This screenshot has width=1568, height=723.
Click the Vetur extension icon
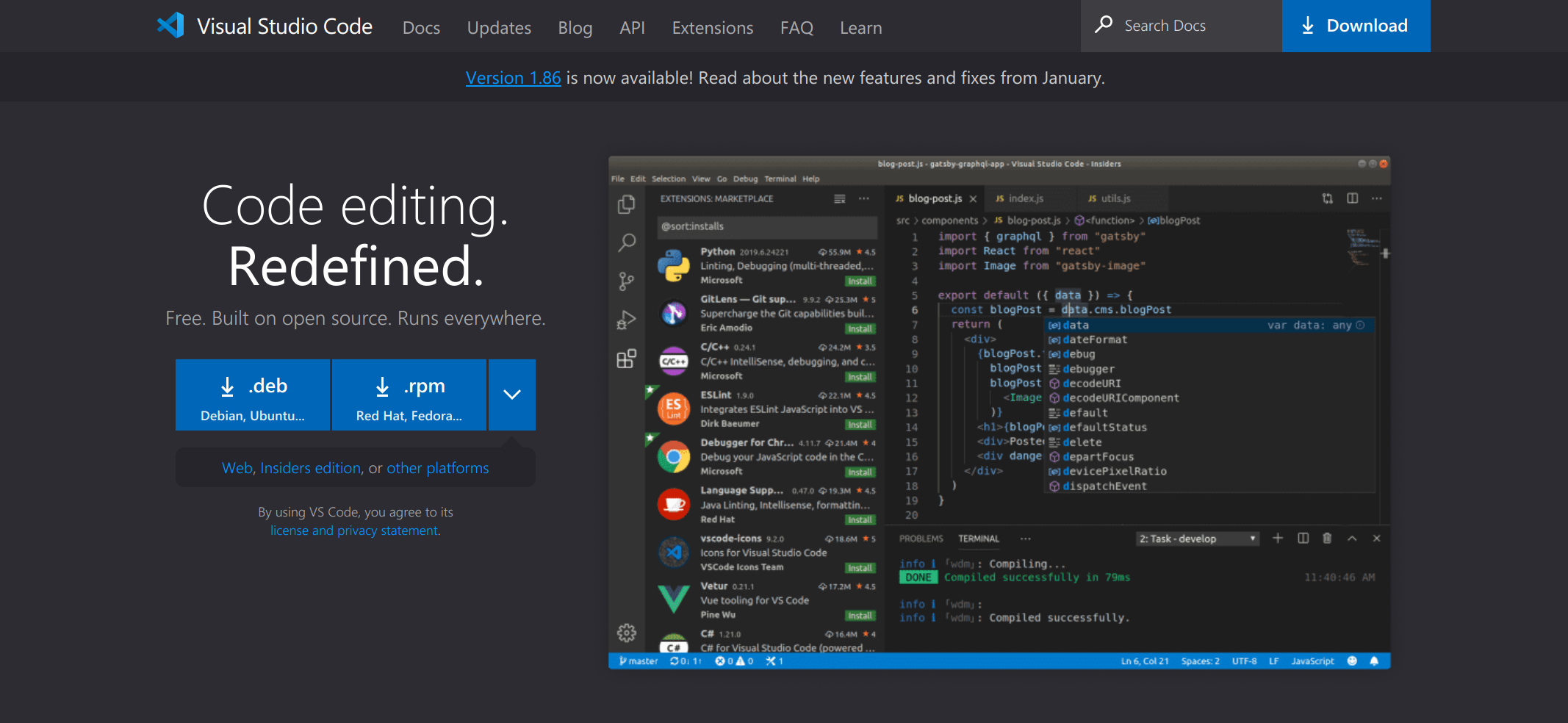click(x=674, y=599)
